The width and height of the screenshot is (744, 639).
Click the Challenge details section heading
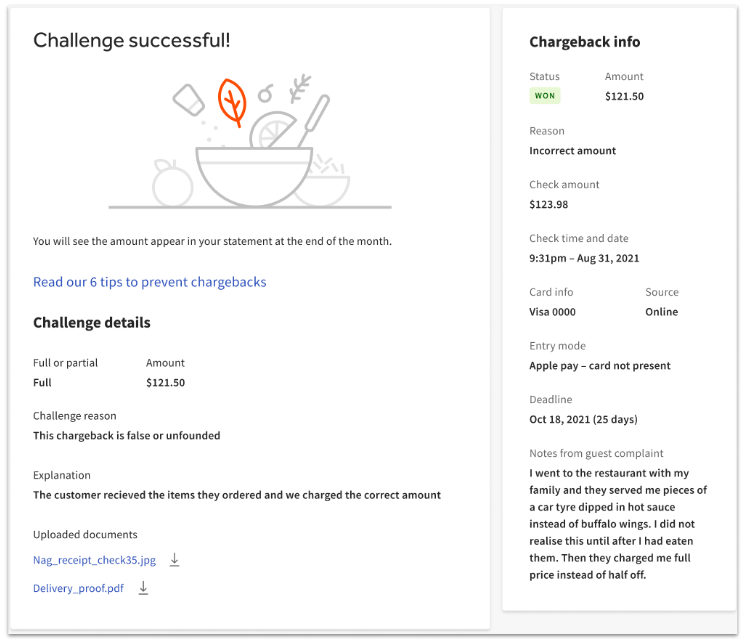click(x=92, y=323)
